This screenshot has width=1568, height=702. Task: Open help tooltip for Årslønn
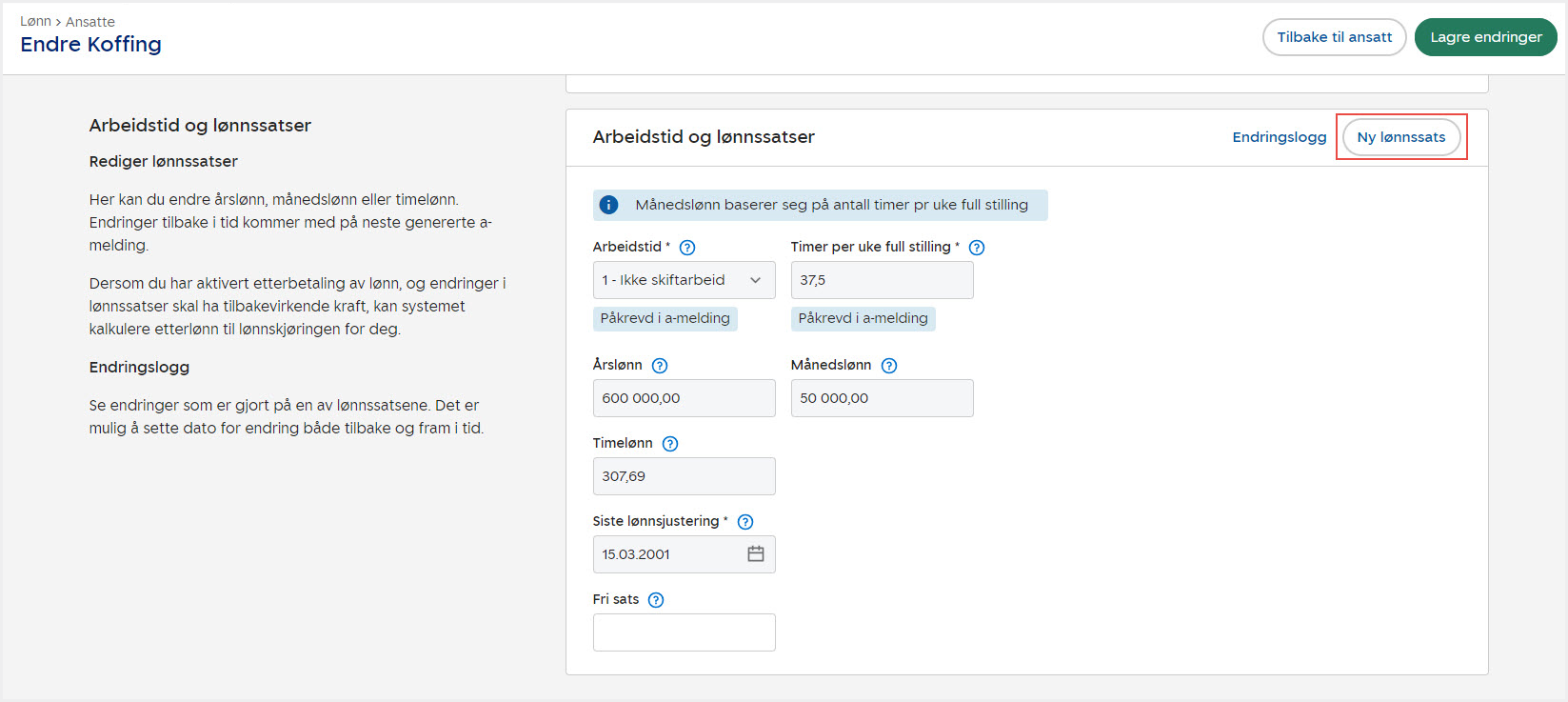660,366
